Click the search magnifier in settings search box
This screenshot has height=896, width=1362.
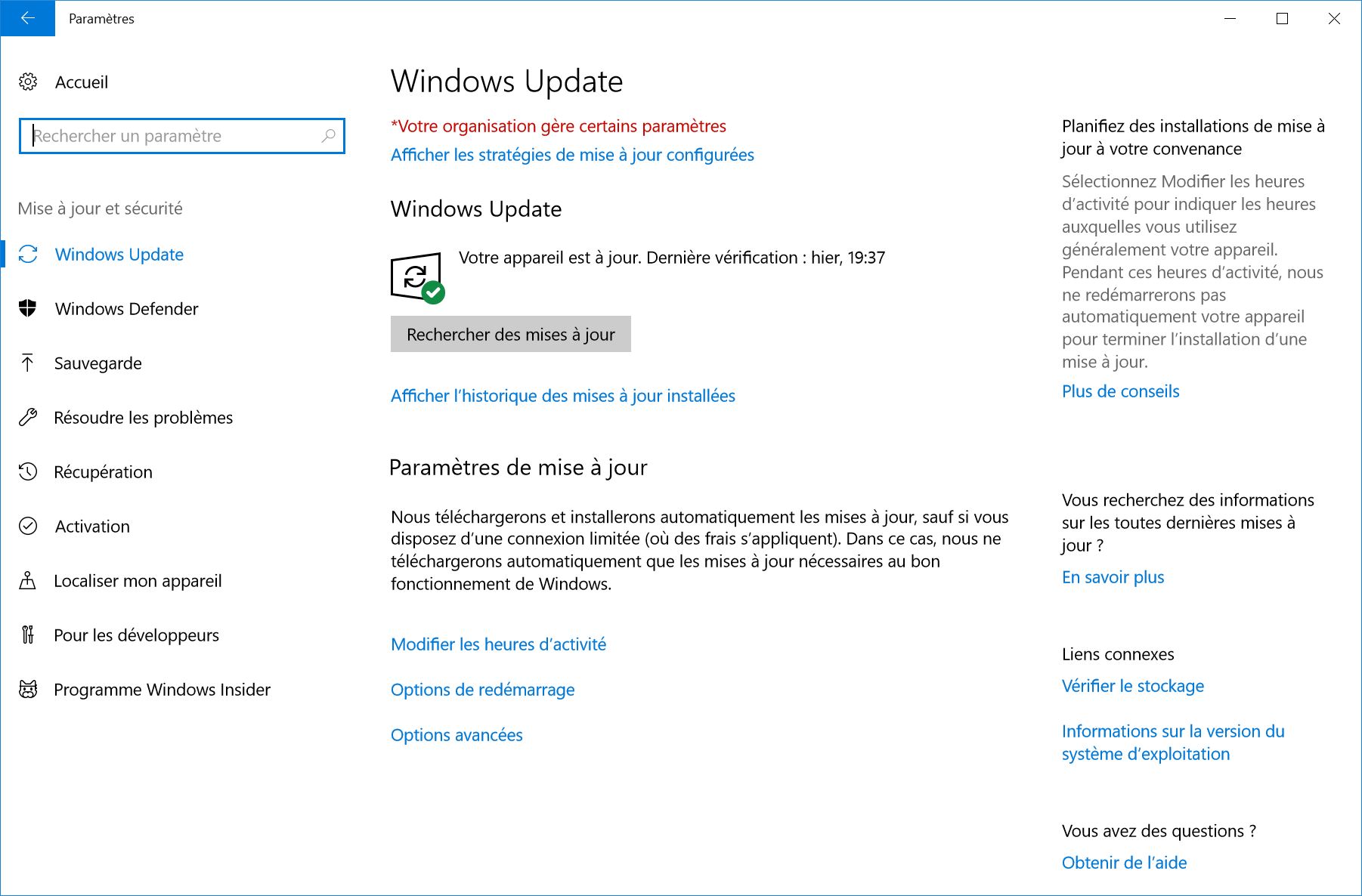coord(329,136)
